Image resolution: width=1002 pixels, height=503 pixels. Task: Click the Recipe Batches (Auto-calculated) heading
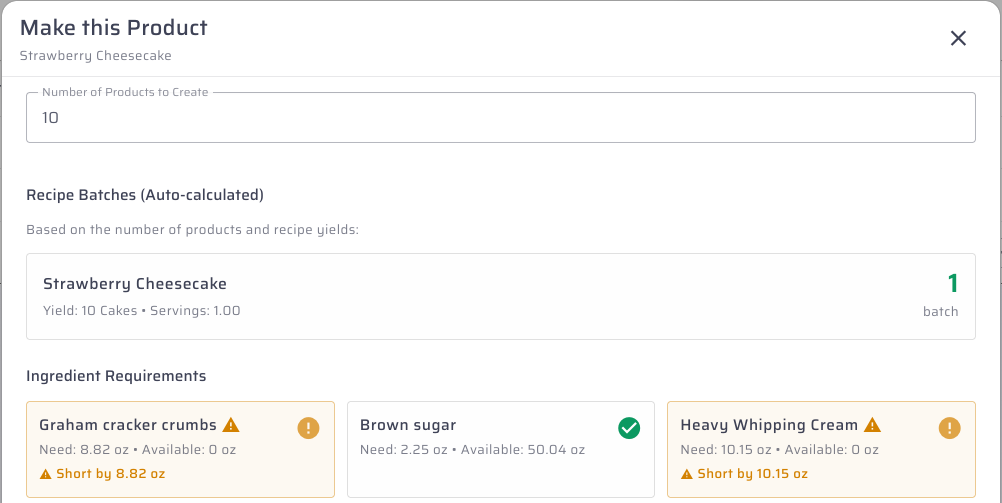(x=145, y=194)
